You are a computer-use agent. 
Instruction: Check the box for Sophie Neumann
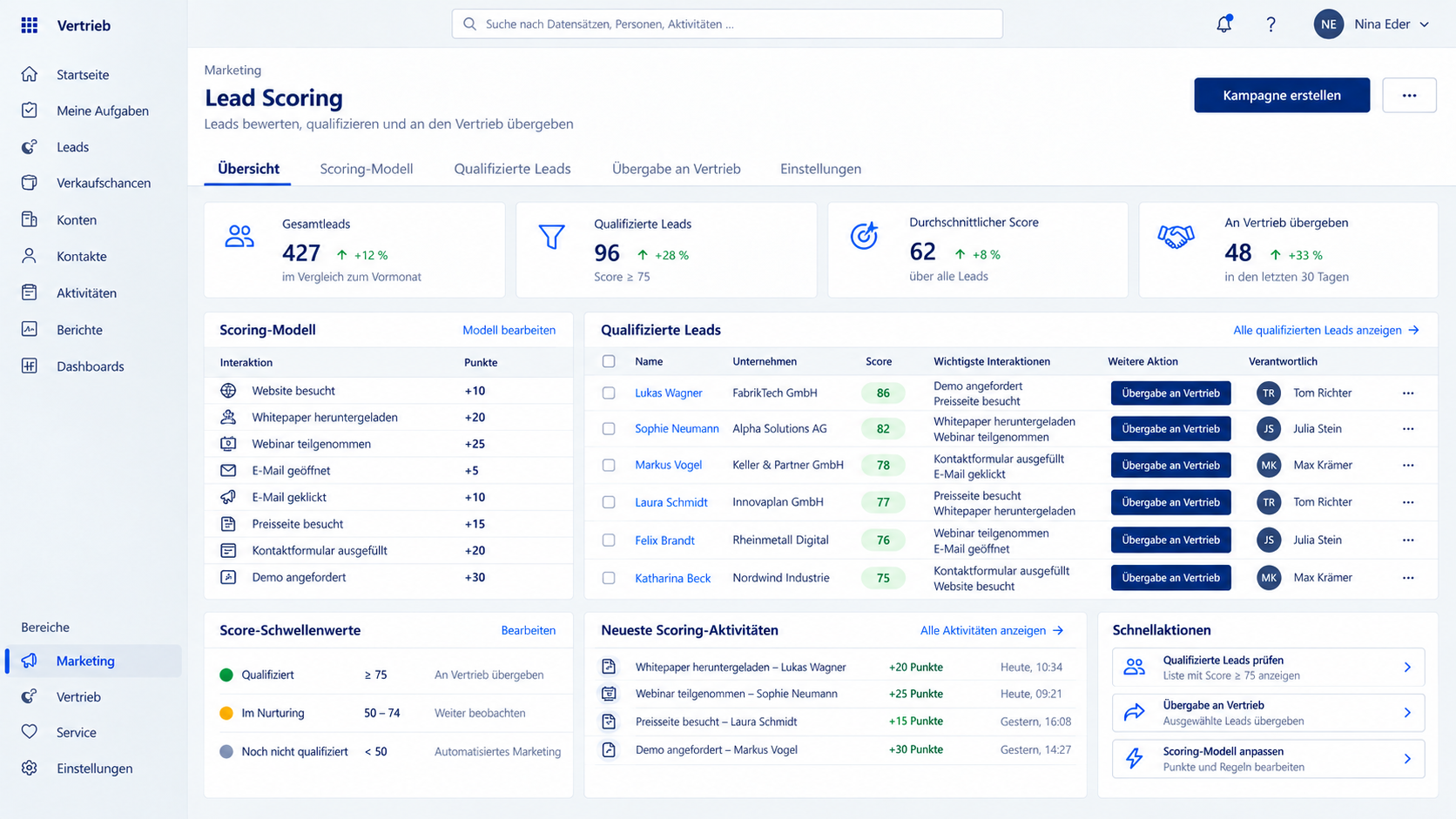pos(609,428)
